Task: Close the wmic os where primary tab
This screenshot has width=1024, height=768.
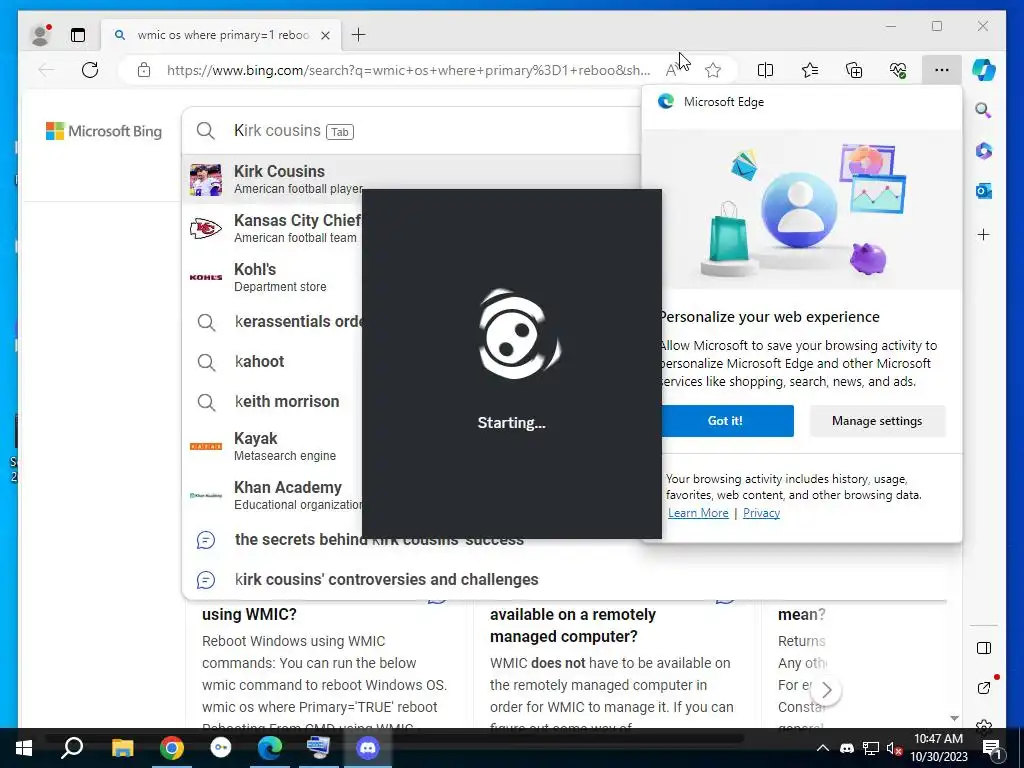Action: point(325,35)
